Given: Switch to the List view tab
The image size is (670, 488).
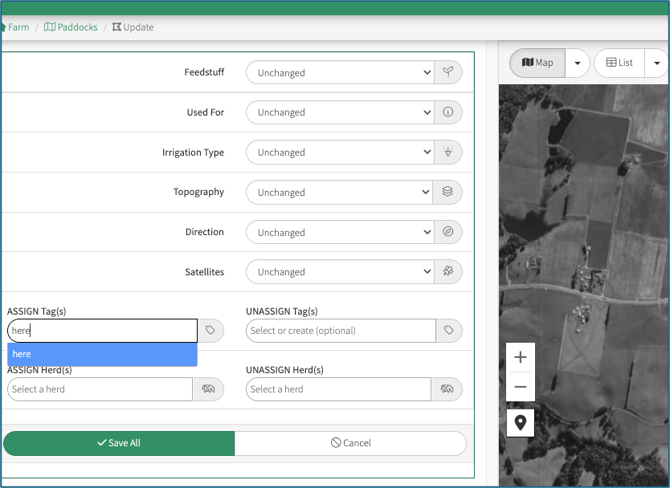Looking at the screenshot, I should point(620,63).
